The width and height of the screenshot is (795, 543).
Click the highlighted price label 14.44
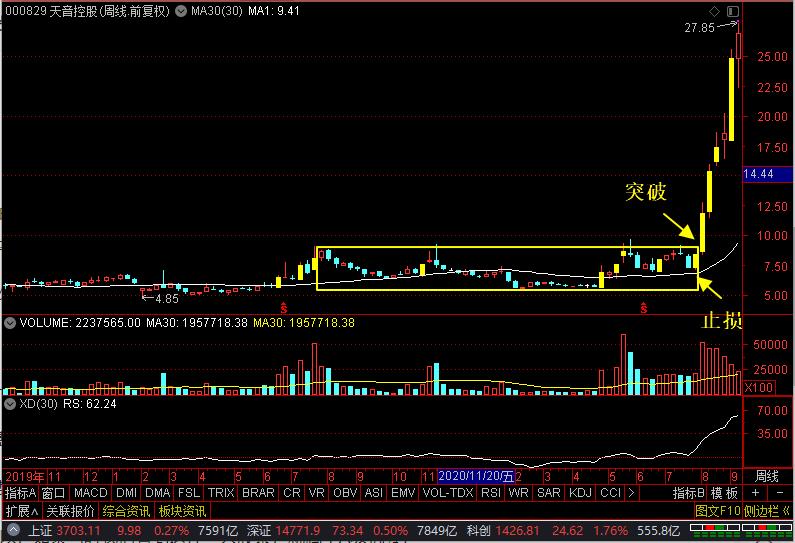point(768,174)
